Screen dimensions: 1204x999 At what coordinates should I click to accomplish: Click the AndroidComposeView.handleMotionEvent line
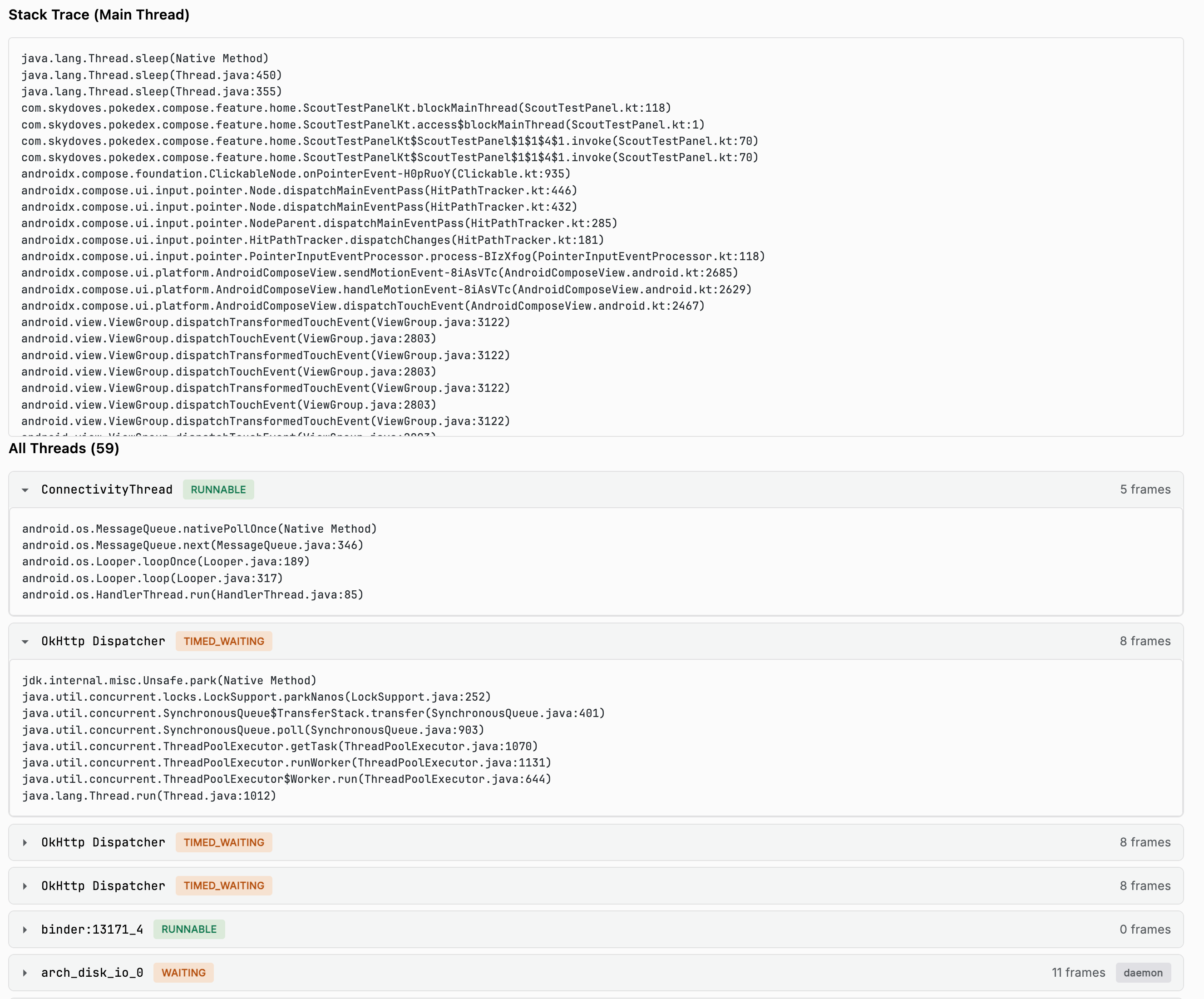[x=386, y=290]
